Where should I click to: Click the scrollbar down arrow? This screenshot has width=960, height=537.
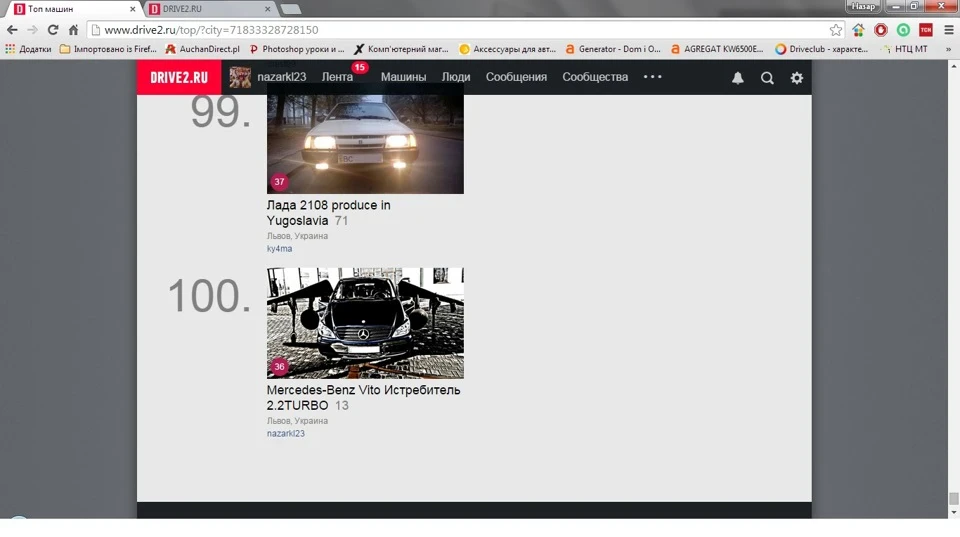(953, 513)
